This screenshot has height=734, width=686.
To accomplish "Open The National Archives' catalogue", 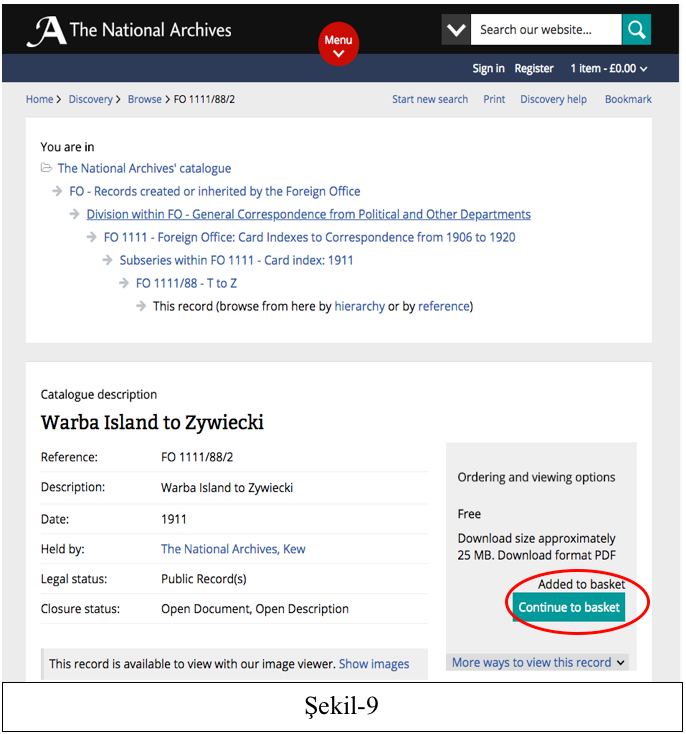I will point(144,168).
